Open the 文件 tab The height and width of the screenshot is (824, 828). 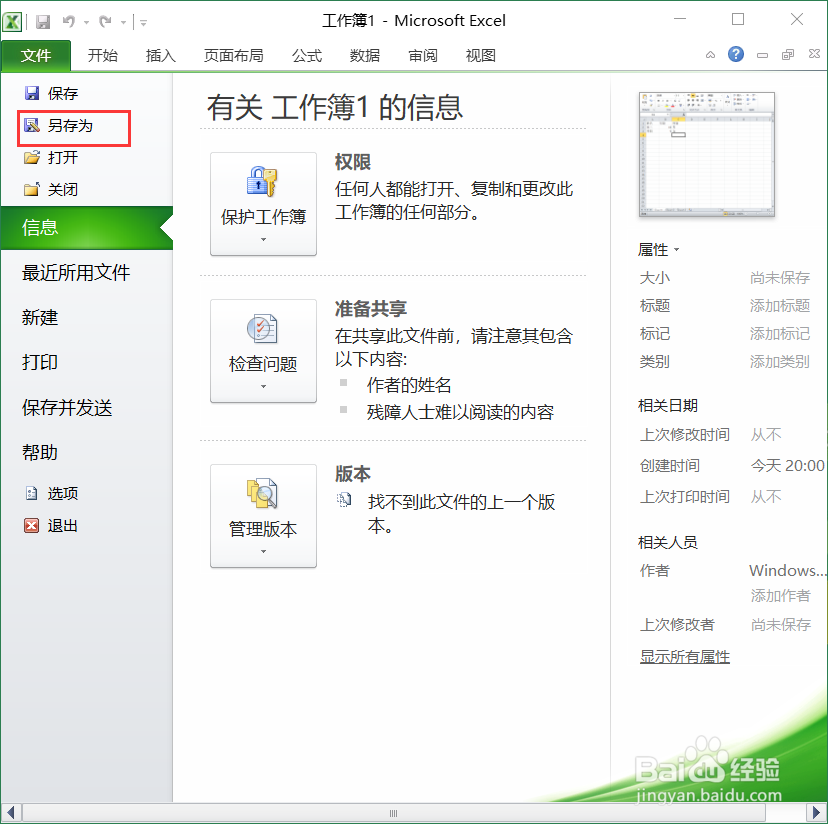coord(36,55)
